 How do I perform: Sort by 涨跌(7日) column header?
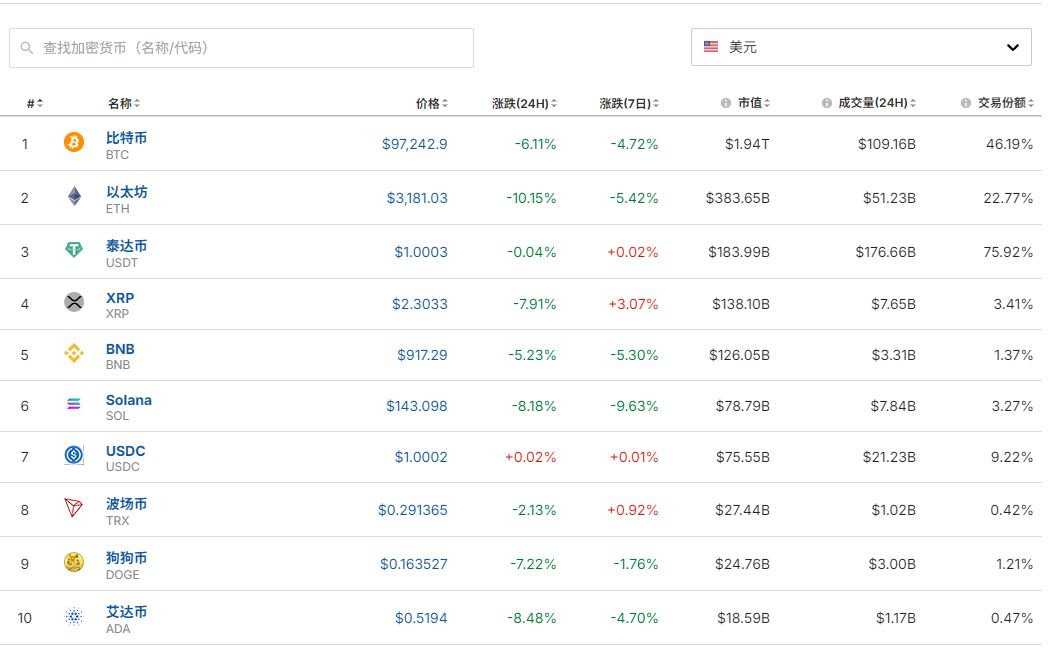coord(626,104)
